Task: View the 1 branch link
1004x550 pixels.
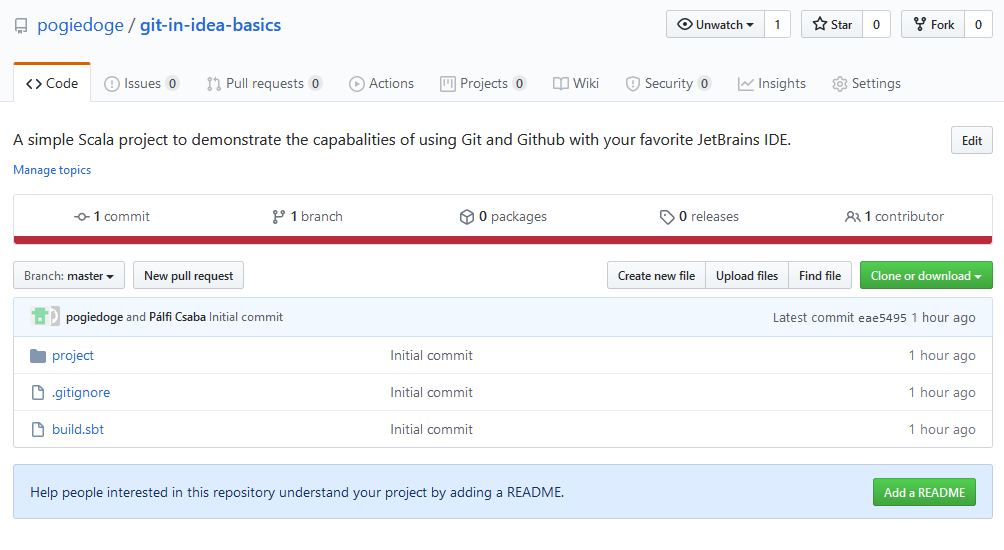Action: tap(307, 216)
